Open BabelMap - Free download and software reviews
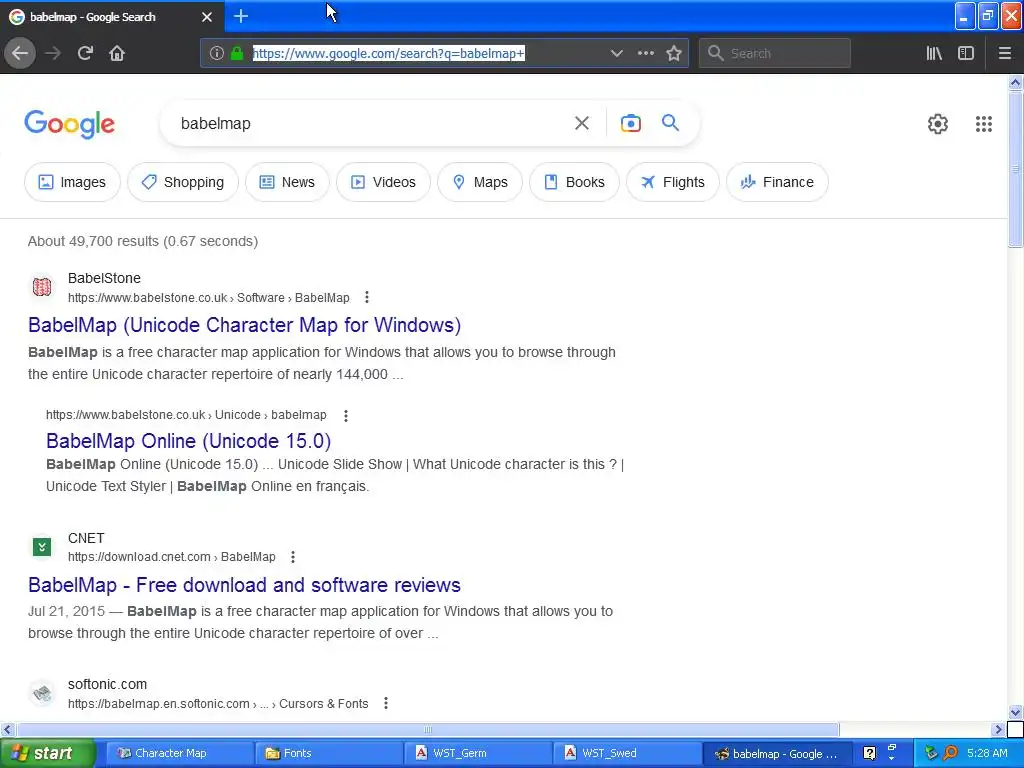 tap(244, 584)
